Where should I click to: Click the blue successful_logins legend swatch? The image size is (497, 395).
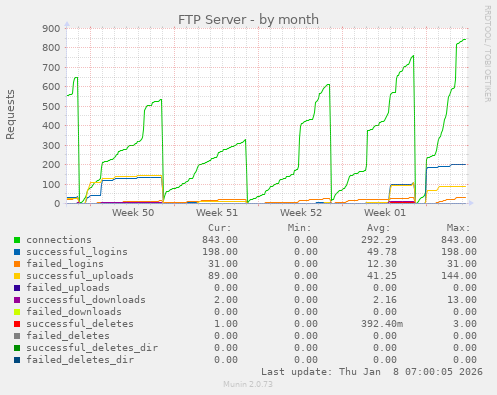point(17,252)
